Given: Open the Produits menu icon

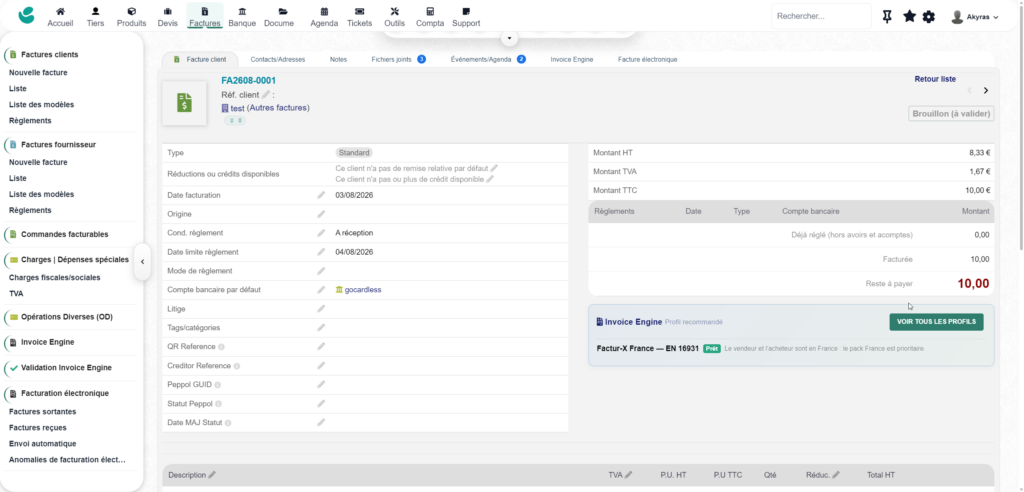Looking at the screenshot, I should 131,11.
